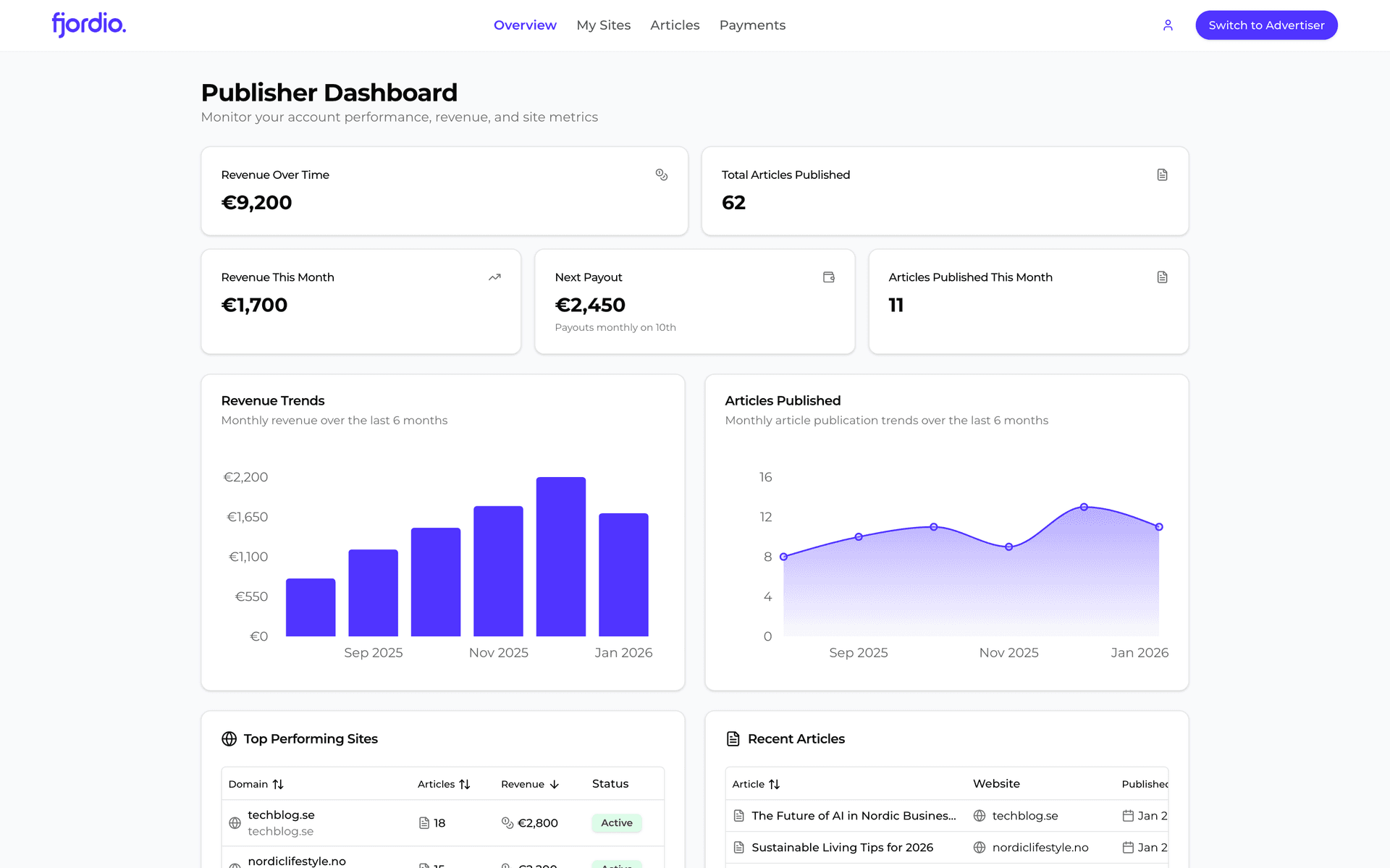Click the document icon beside Recent Articles heading

click(733, 738)
